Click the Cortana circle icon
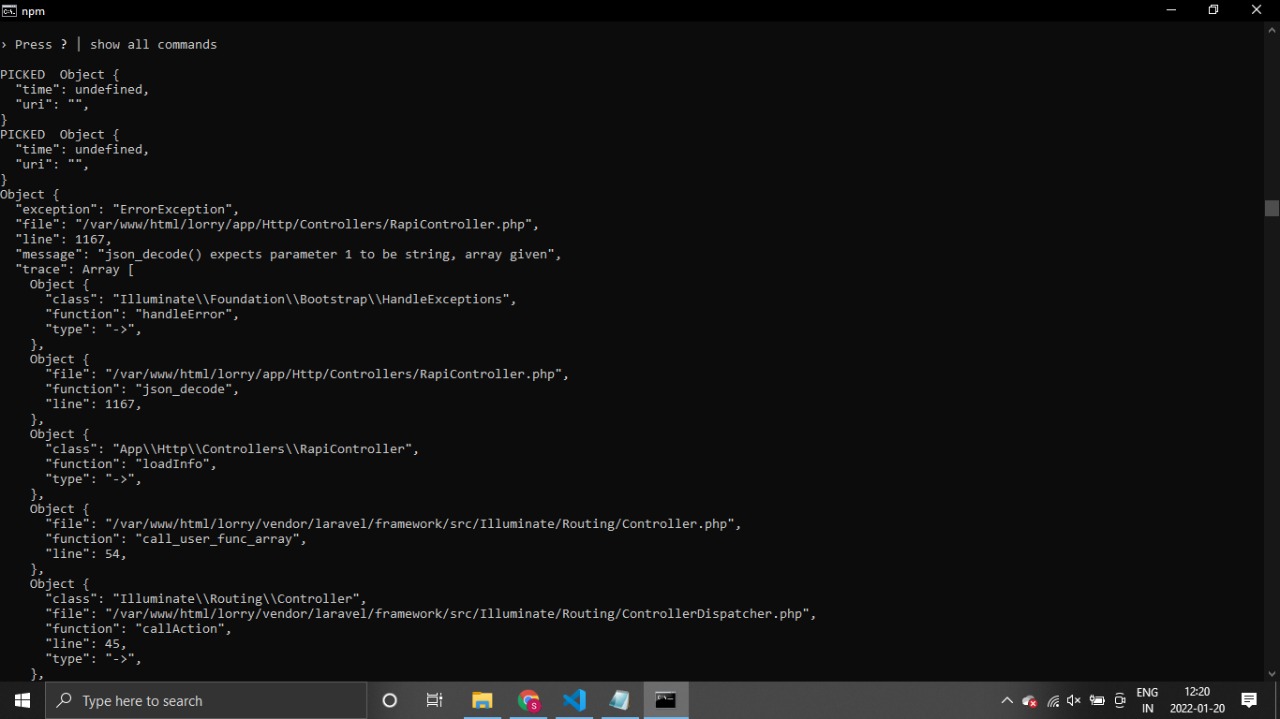Viewport: 1280px width, 719px height. tap(390, 700)
